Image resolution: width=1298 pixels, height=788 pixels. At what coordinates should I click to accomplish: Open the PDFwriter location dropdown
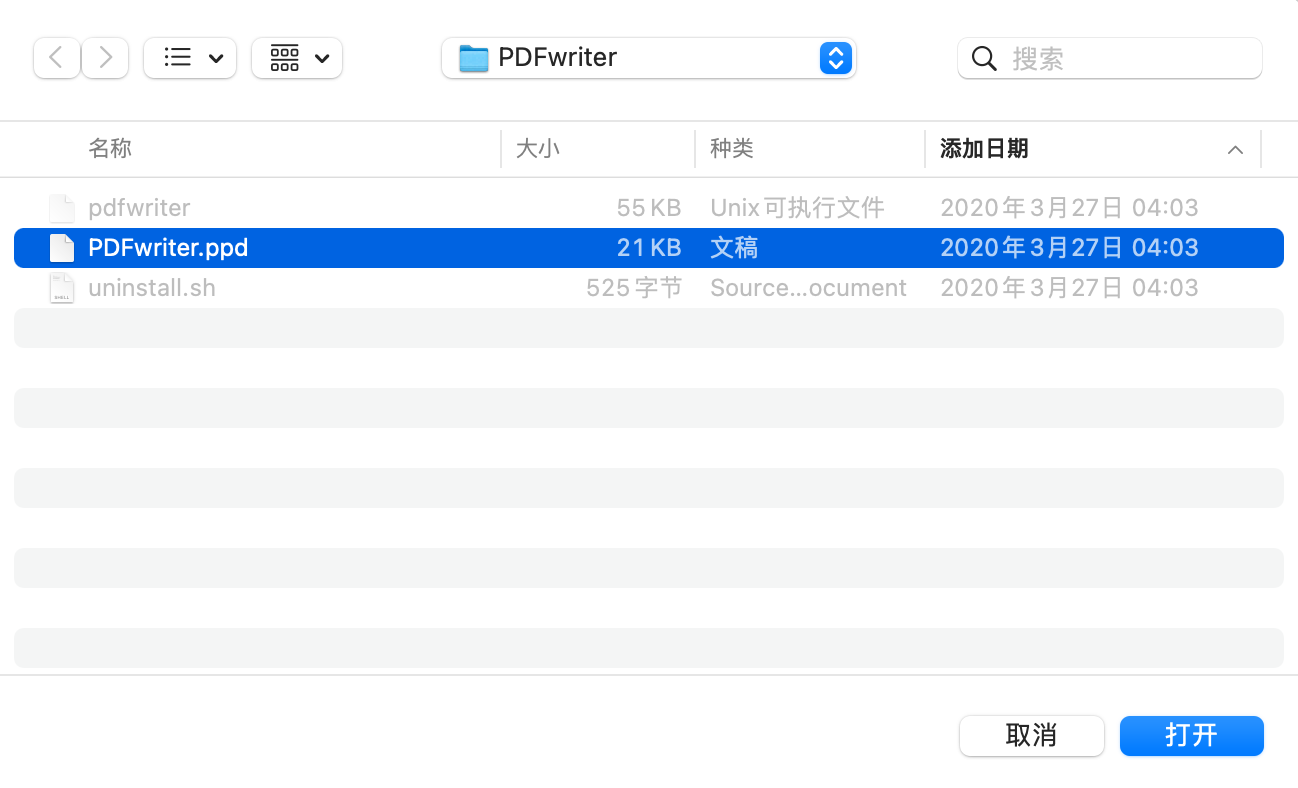(835, 58)
